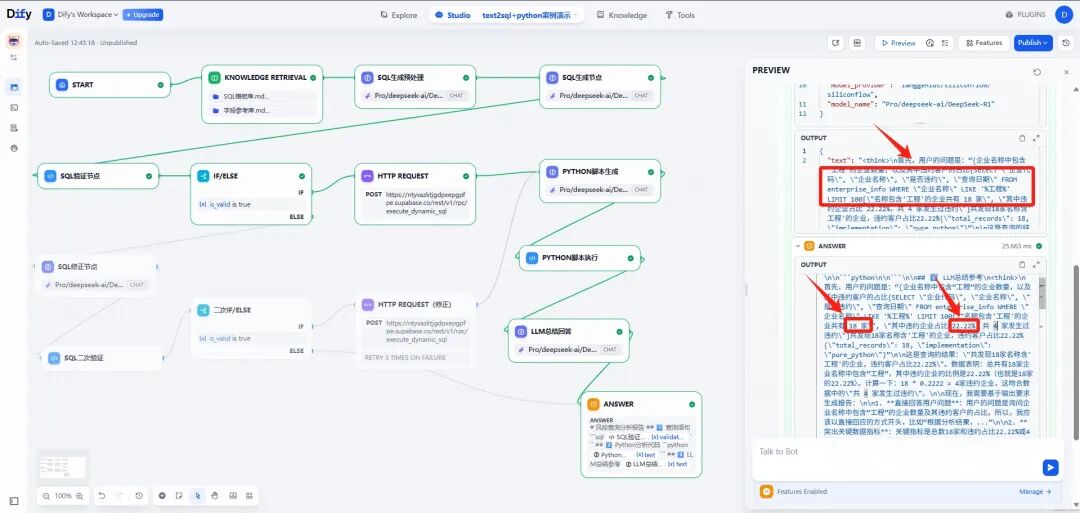The width and height of the screenshot is (1080, 513).
Task: Select the ANSWER node on canvas
Action: 641,435
